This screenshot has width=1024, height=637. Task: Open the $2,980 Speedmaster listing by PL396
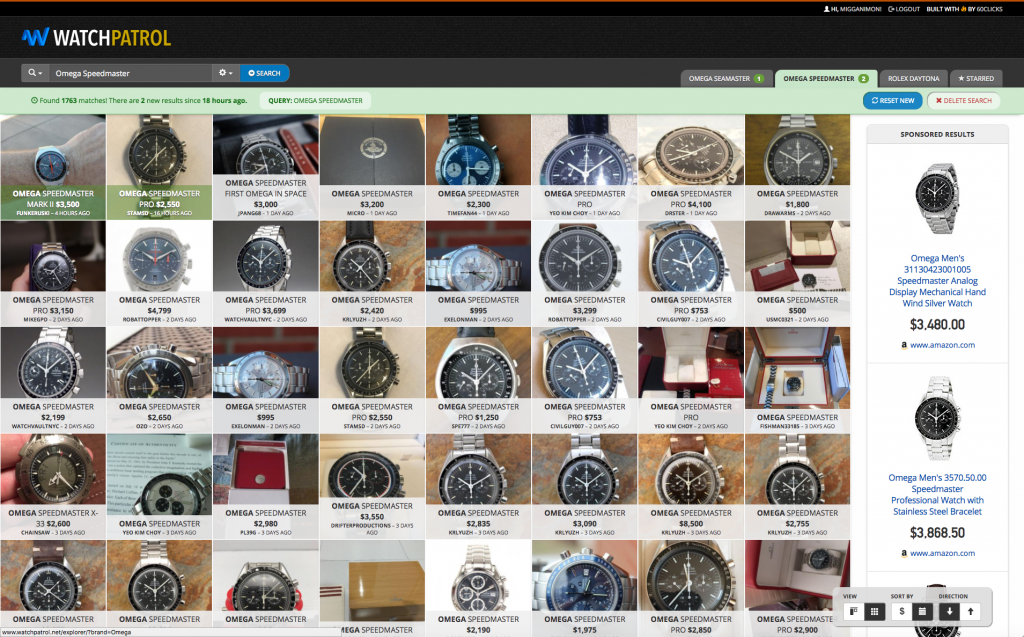pyautogui.click(x=266, y=486)
